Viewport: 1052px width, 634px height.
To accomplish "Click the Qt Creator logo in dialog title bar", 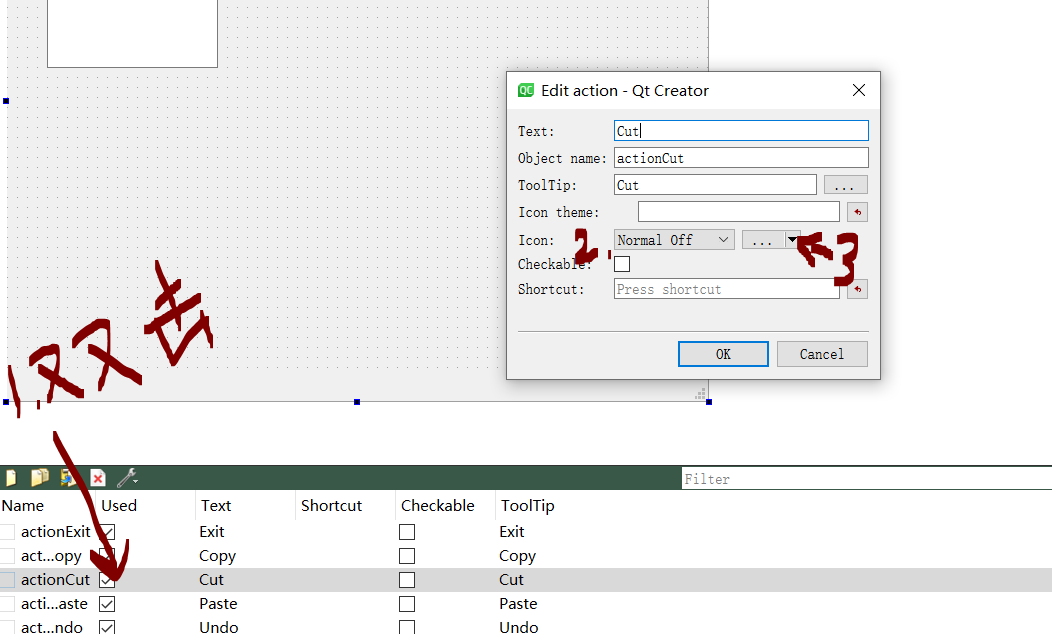I will pos(526,91).
